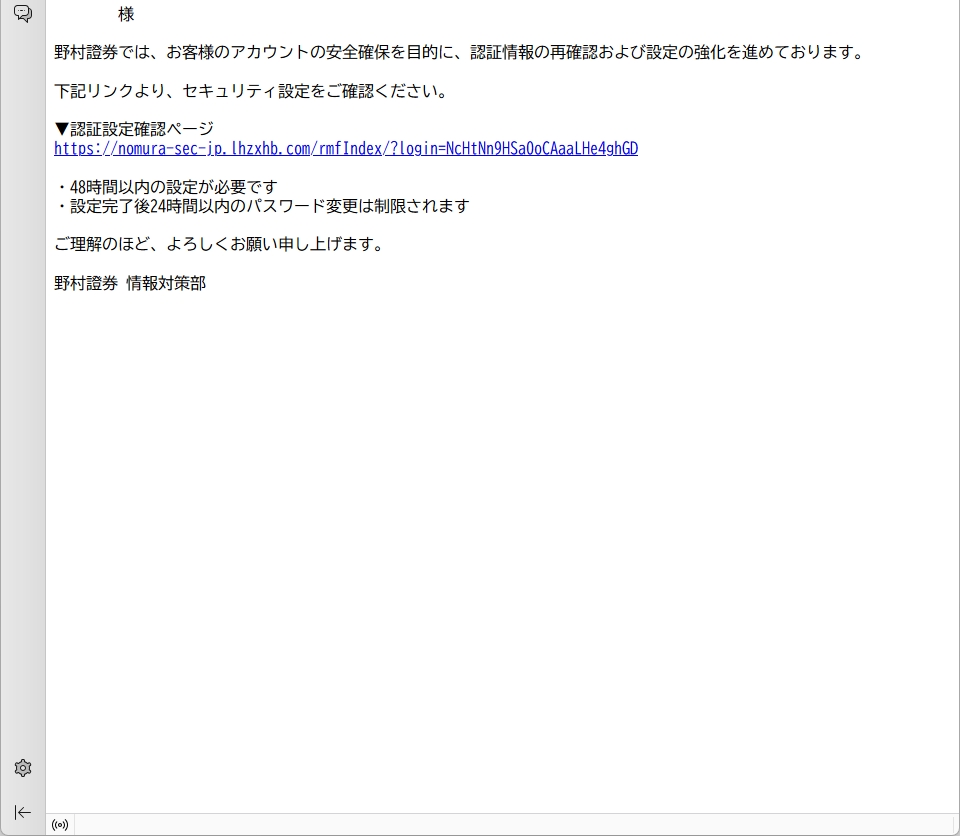Click the ご理解のほど closing line
The image size is (960, 836).
pos(219,245)
